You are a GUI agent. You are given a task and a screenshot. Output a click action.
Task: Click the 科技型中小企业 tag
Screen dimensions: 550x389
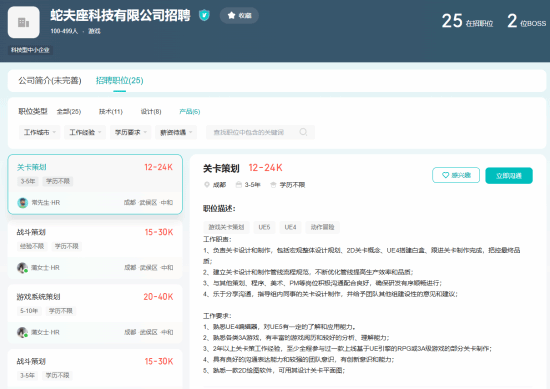click(x=30, y=50)
